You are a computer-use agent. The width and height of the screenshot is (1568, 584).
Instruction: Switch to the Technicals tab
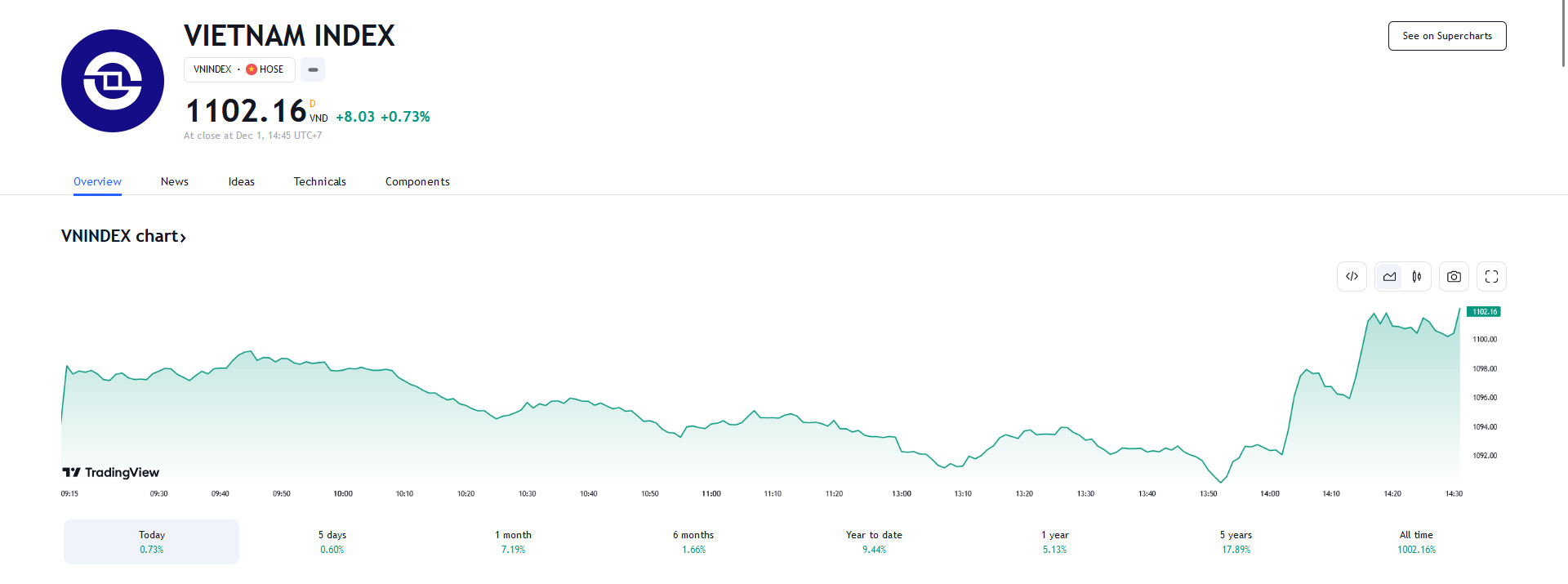pyautogui.click(x=320, y=181)
